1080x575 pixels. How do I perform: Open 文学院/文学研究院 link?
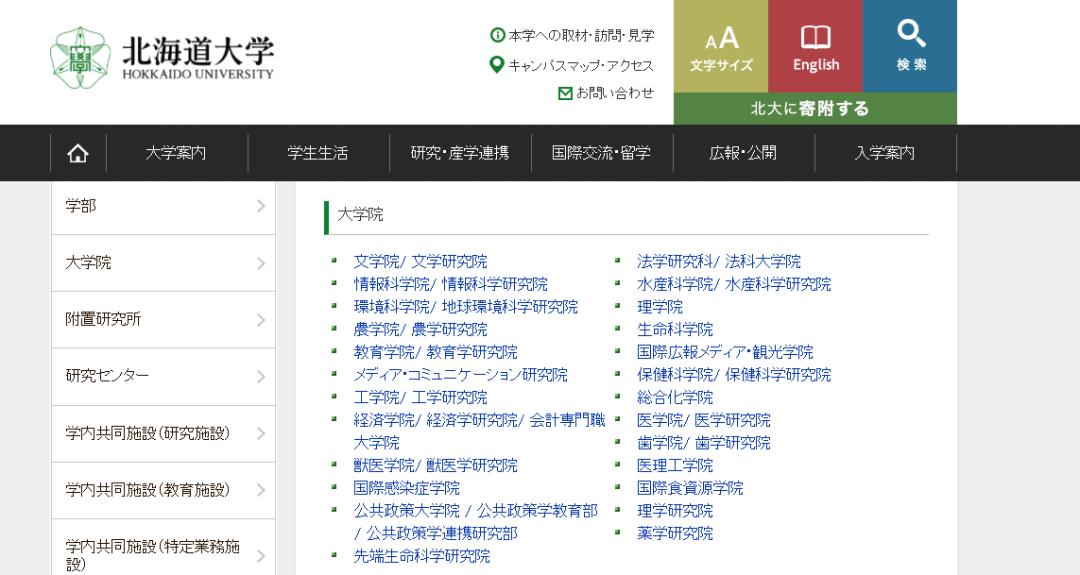[x=420, y=262]
